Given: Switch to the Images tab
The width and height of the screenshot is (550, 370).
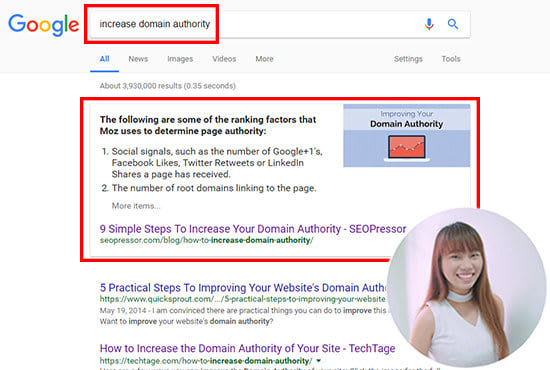Looking at the screenshot, I should coord(180,59).
